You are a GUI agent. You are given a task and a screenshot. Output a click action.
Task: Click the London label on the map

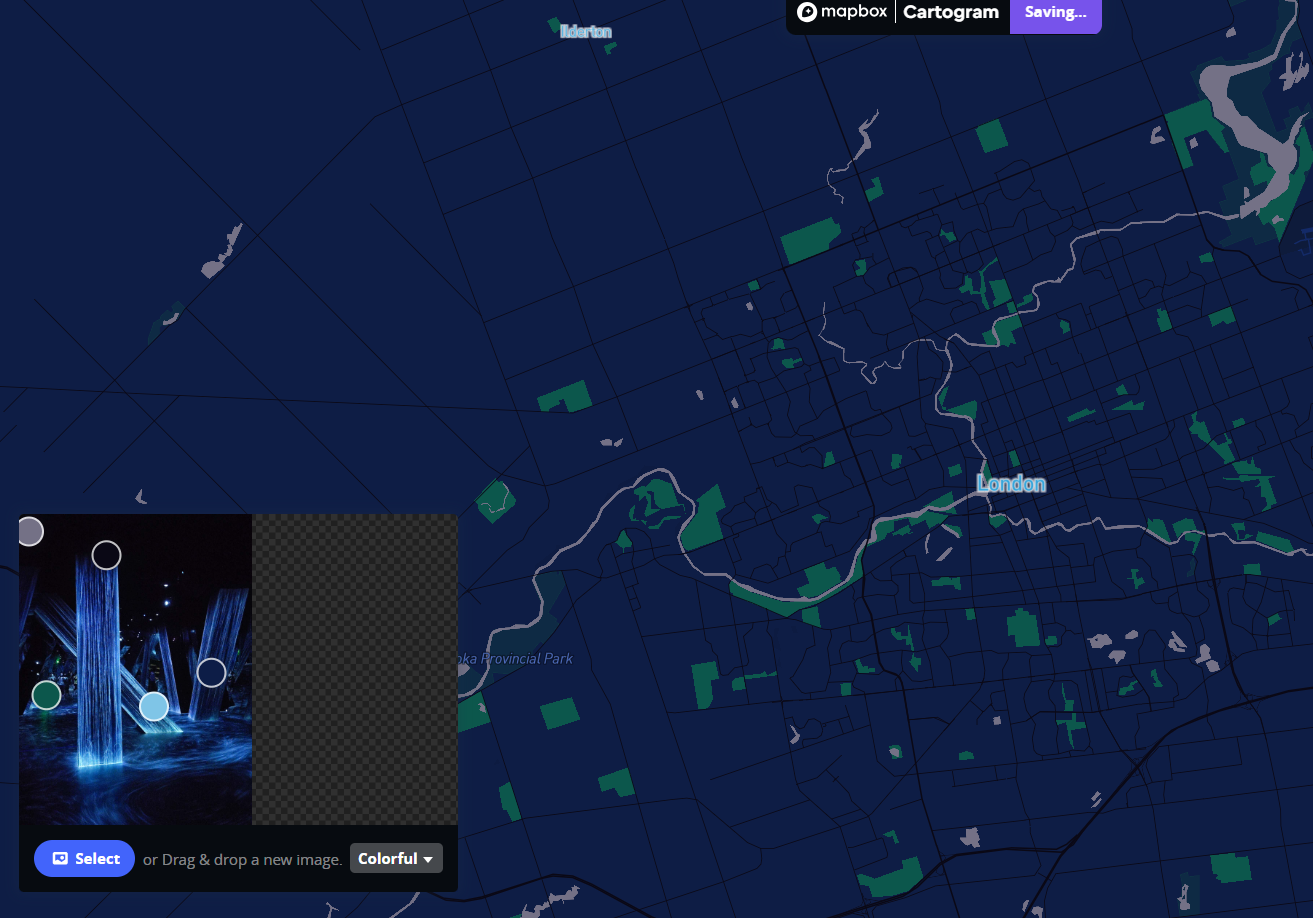(1011, 483)
